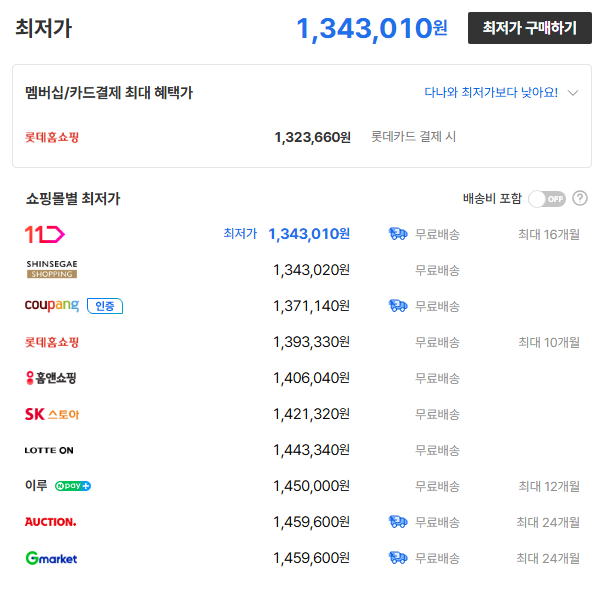This screenshot has width=609, height=592.
Task: Click the 최저가 label beside 11st price
Action: click(x=240, y=233)
